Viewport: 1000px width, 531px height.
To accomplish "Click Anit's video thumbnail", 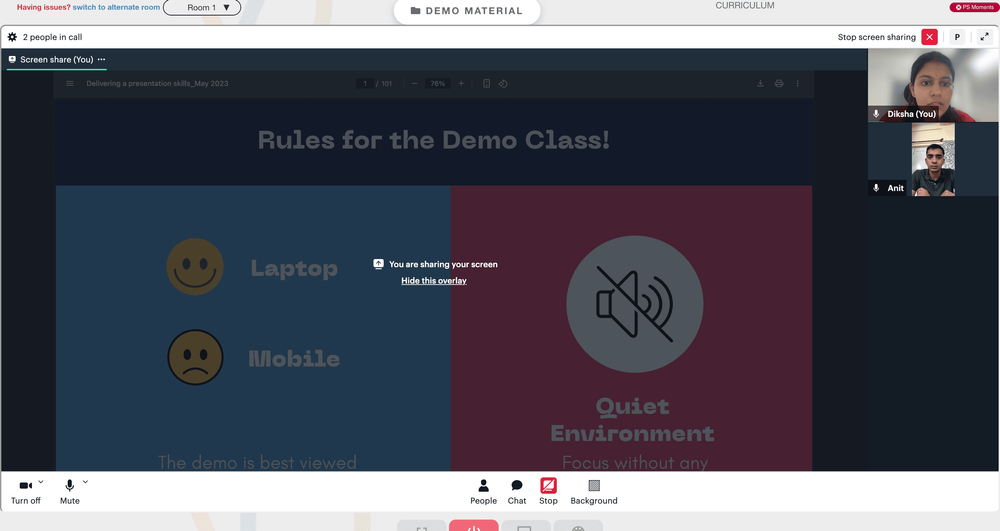I will click(933, 159).
